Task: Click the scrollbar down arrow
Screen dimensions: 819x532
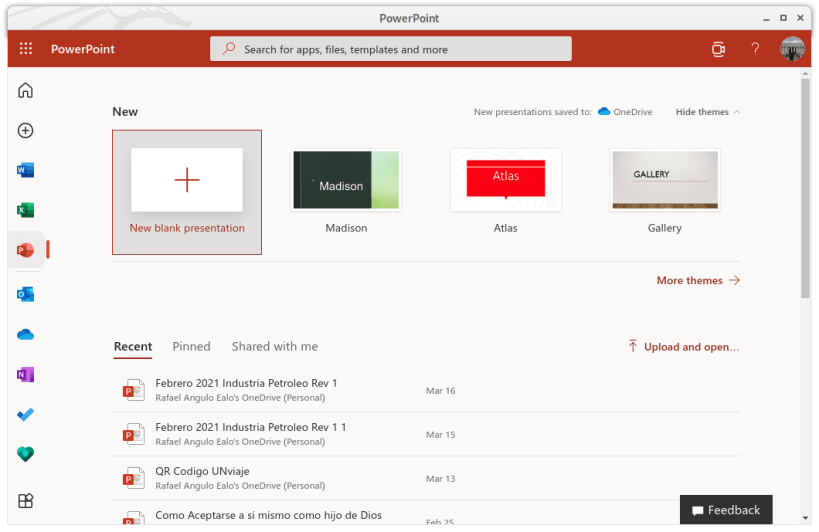Action: (x=805, y=517)
